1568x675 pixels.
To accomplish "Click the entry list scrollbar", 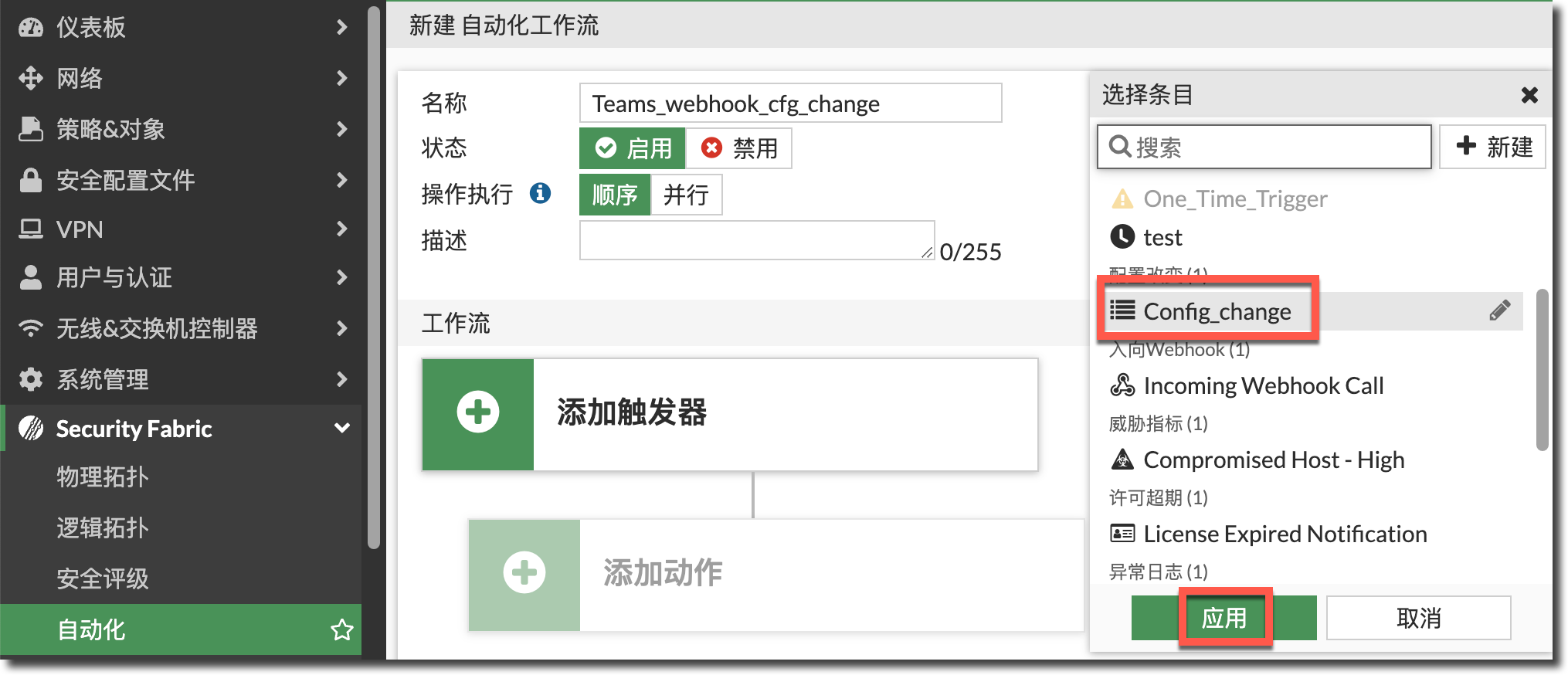I will [x=1542, y=369].
